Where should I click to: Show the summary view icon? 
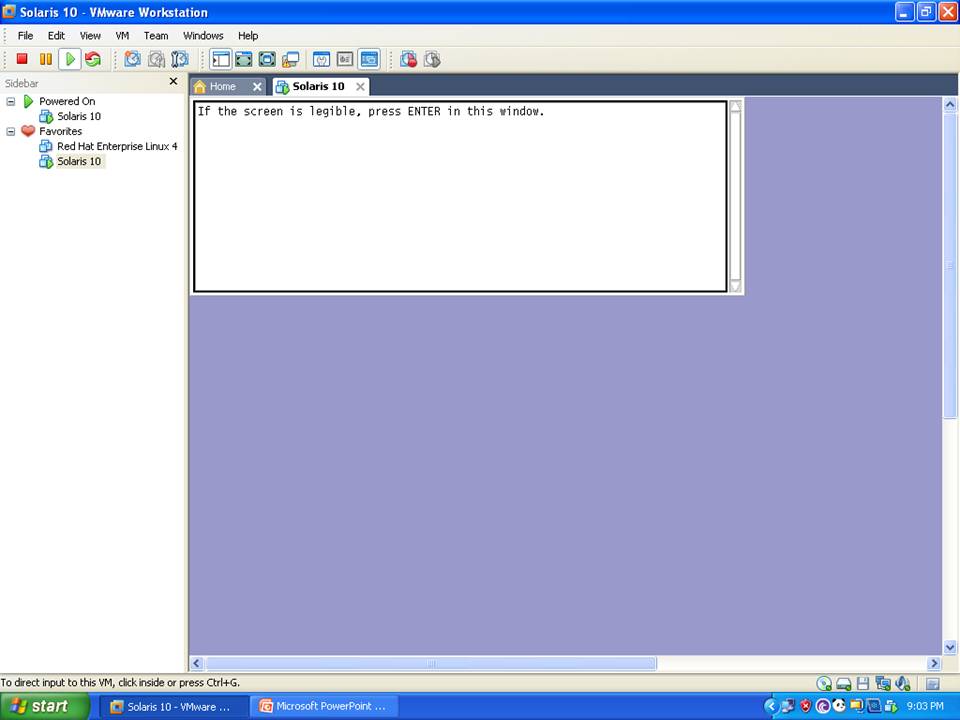pyautogui.click(x=321, y=59)
